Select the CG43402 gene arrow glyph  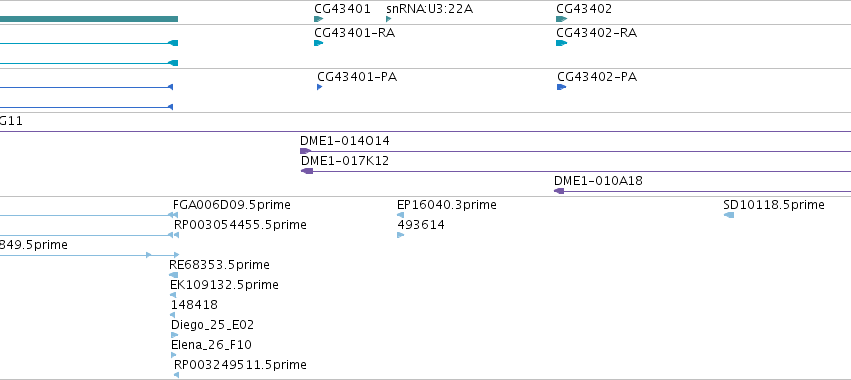point(562,19)
